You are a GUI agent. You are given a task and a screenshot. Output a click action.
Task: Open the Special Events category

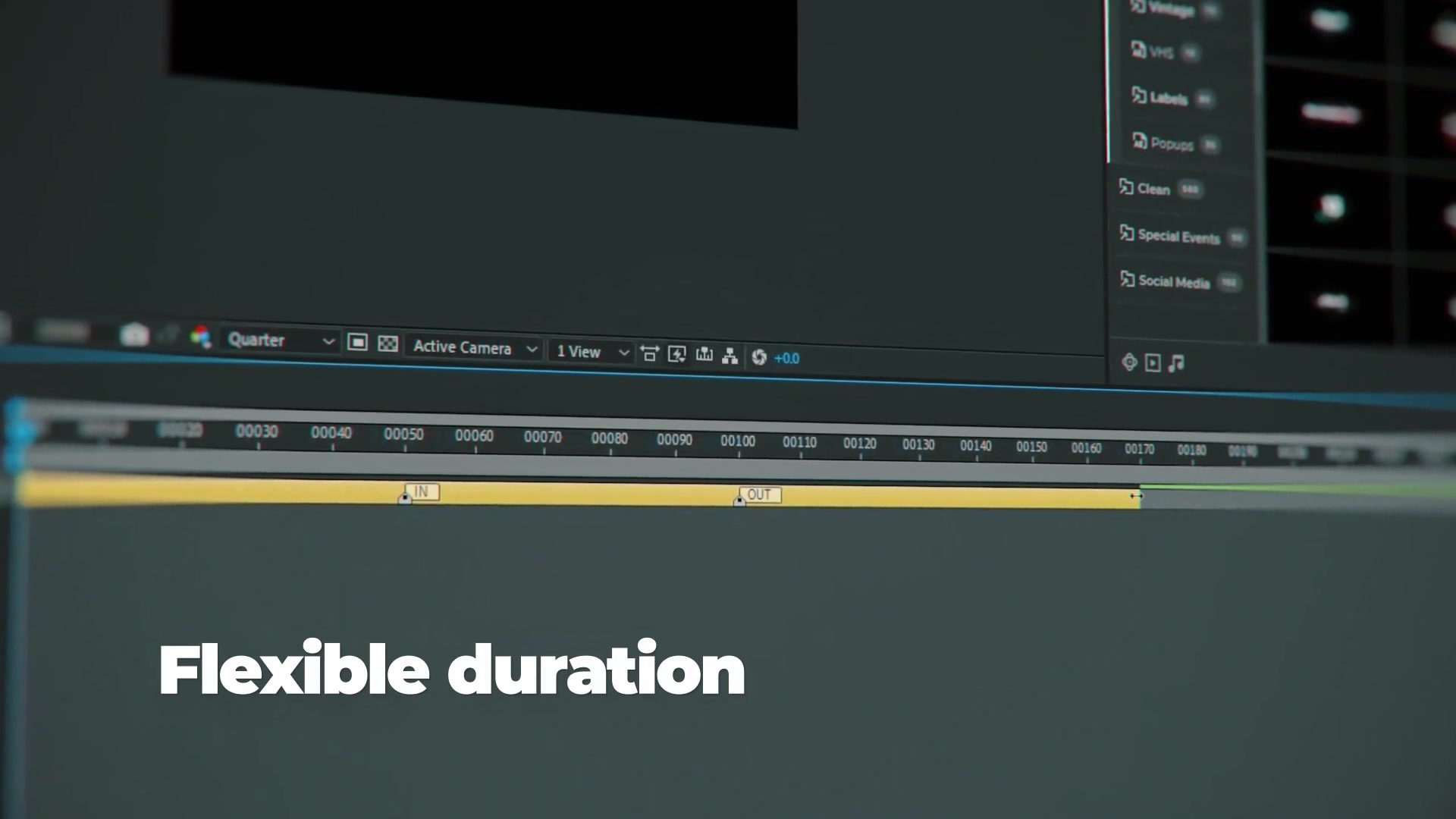click(1178, 237)
